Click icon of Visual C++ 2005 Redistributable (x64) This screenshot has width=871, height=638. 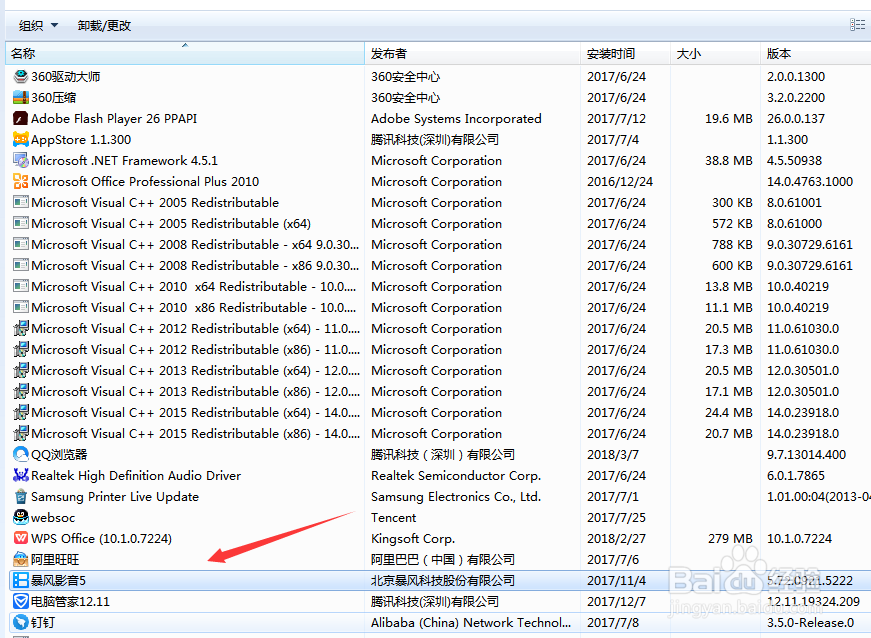coord(21,224)
